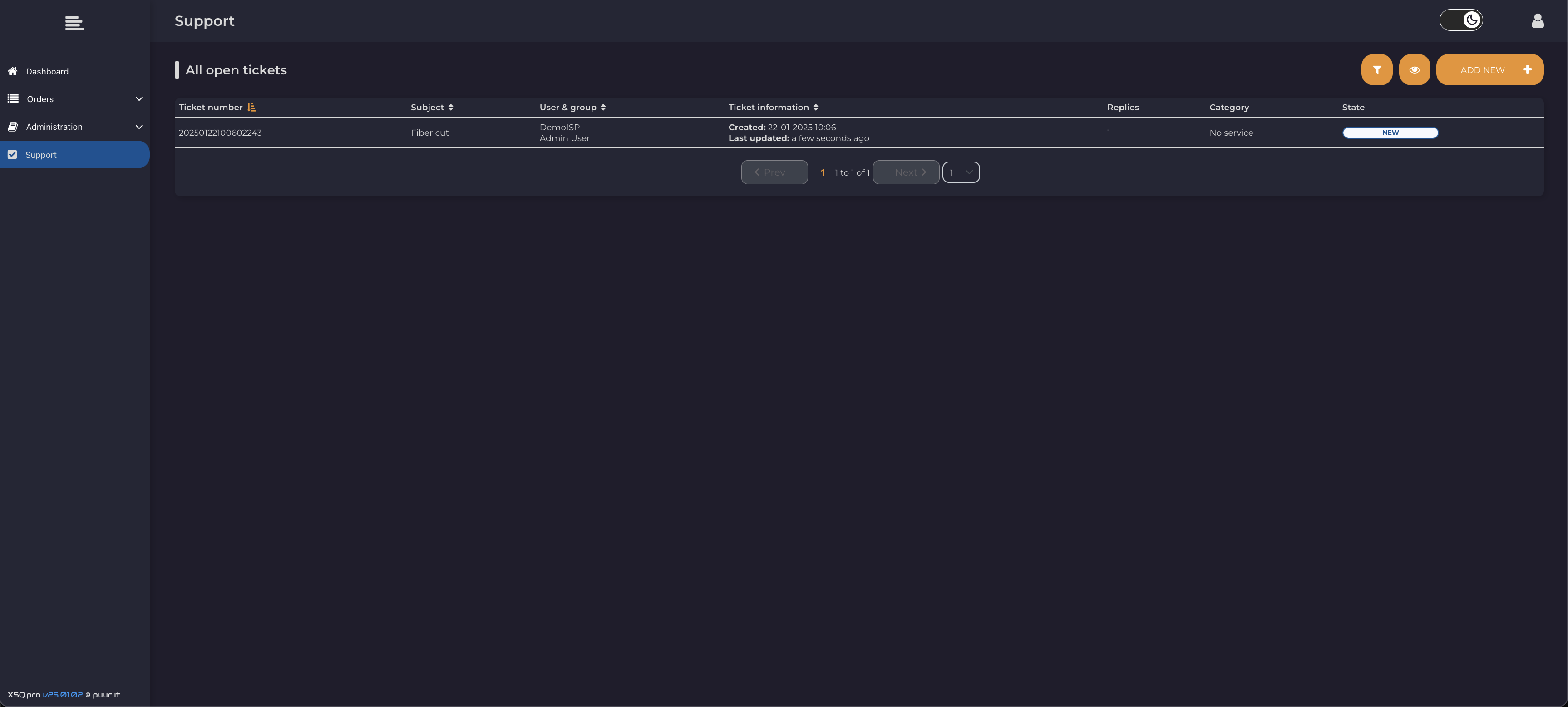
Task: Select Support in the sidebar
Action: point(41,155)
